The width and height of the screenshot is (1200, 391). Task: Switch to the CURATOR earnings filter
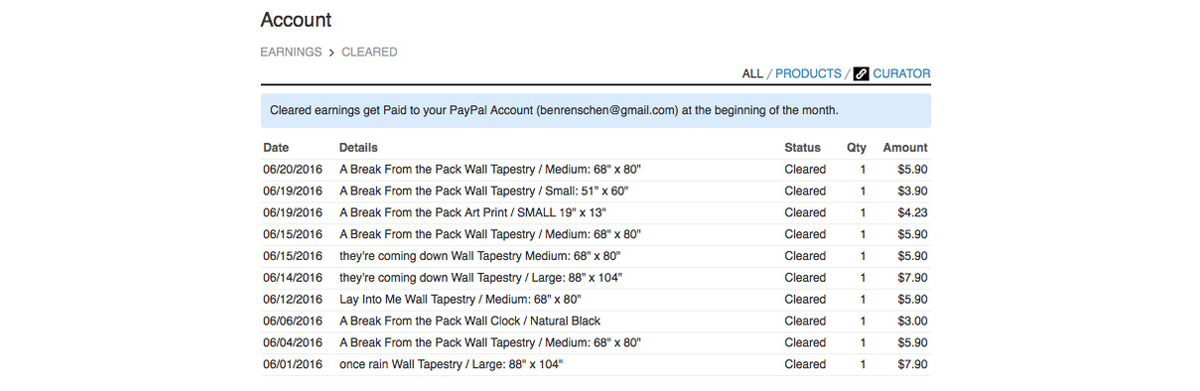[901, 73]
